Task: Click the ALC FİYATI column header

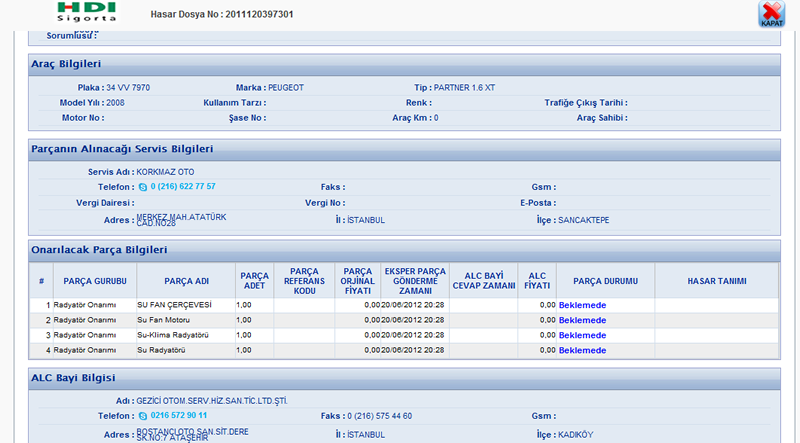Action: 537,281
